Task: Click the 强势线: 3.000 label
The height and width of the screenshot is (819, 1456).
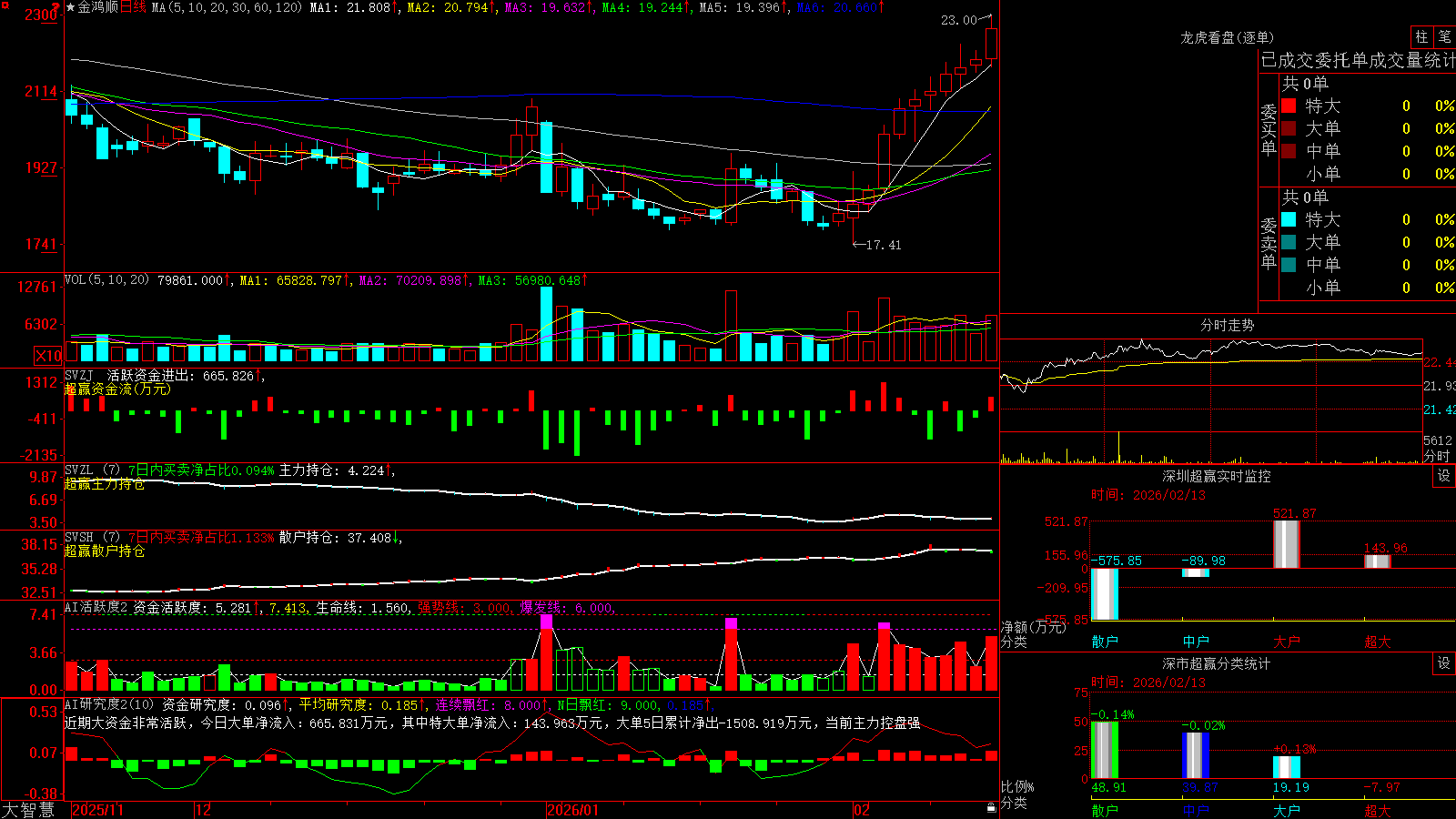Action: pyautogui.click(x=464, y=608)
